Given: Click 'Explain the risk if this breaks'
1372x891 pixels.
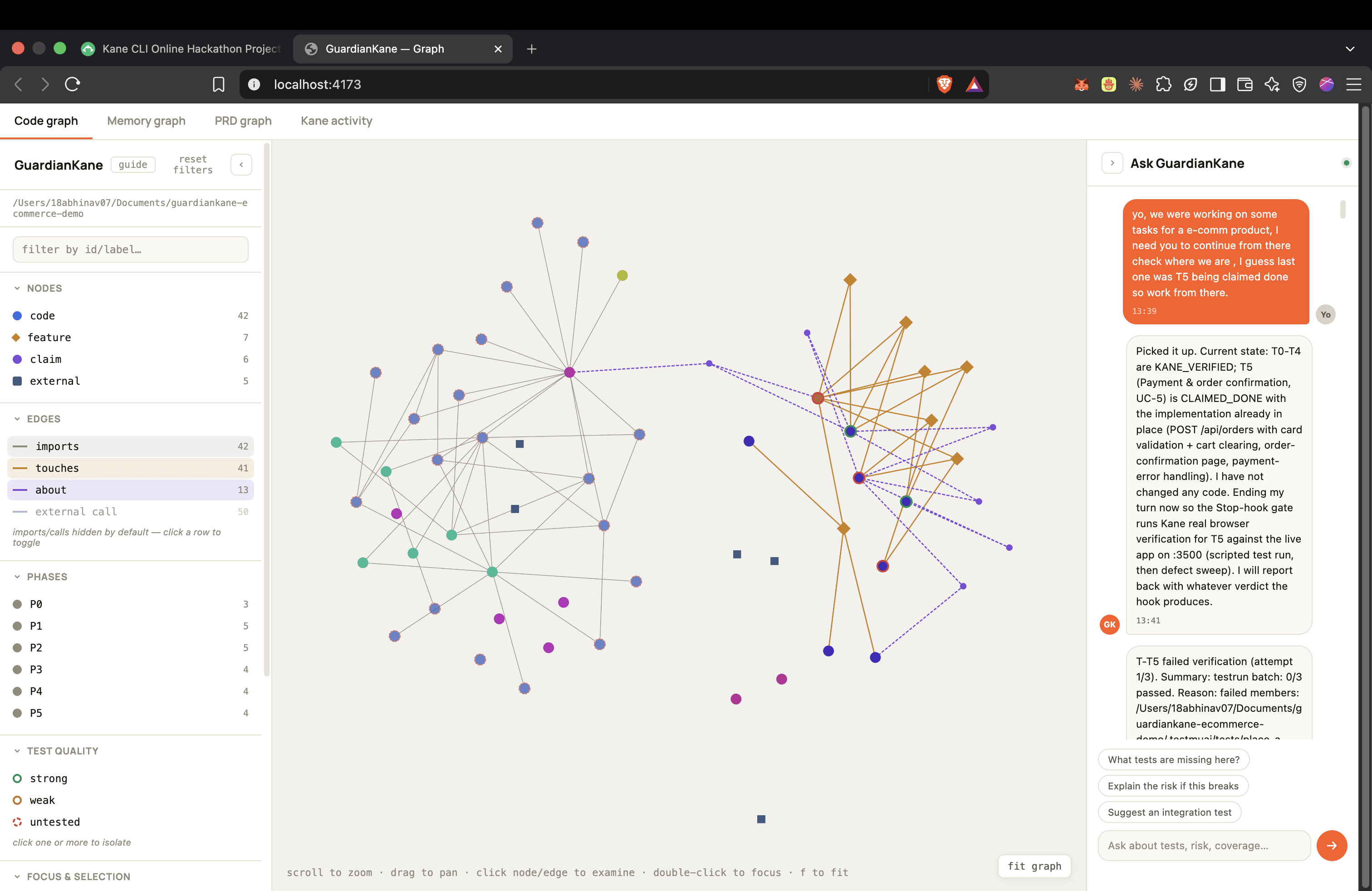Looking at the screenshot, I should [1173, 786].
